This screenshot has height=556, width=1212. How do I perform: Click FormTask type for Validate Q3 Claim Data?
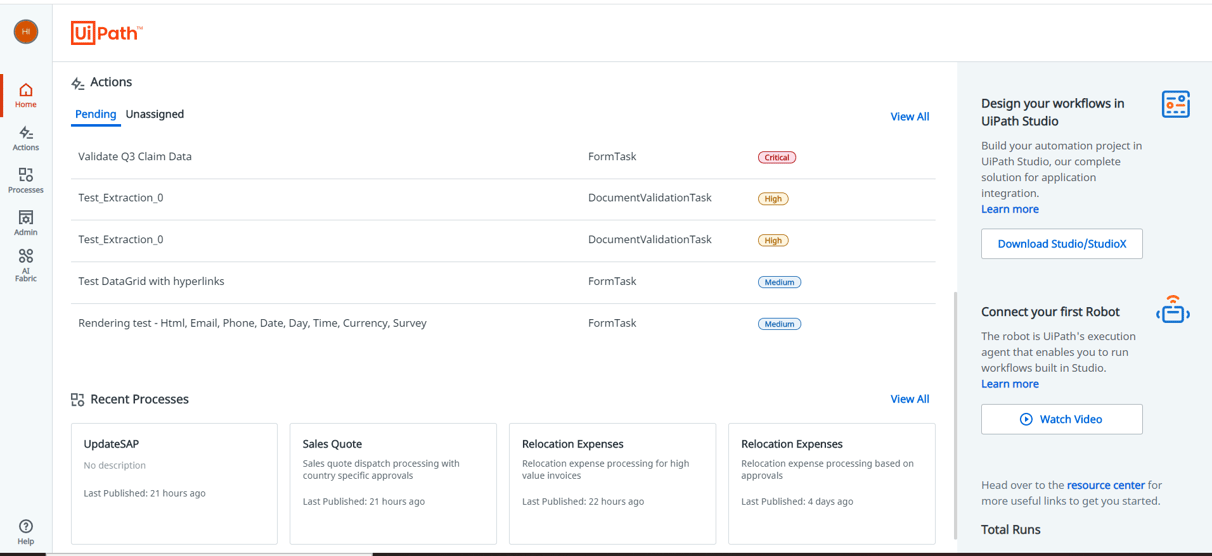coord(612,157)
